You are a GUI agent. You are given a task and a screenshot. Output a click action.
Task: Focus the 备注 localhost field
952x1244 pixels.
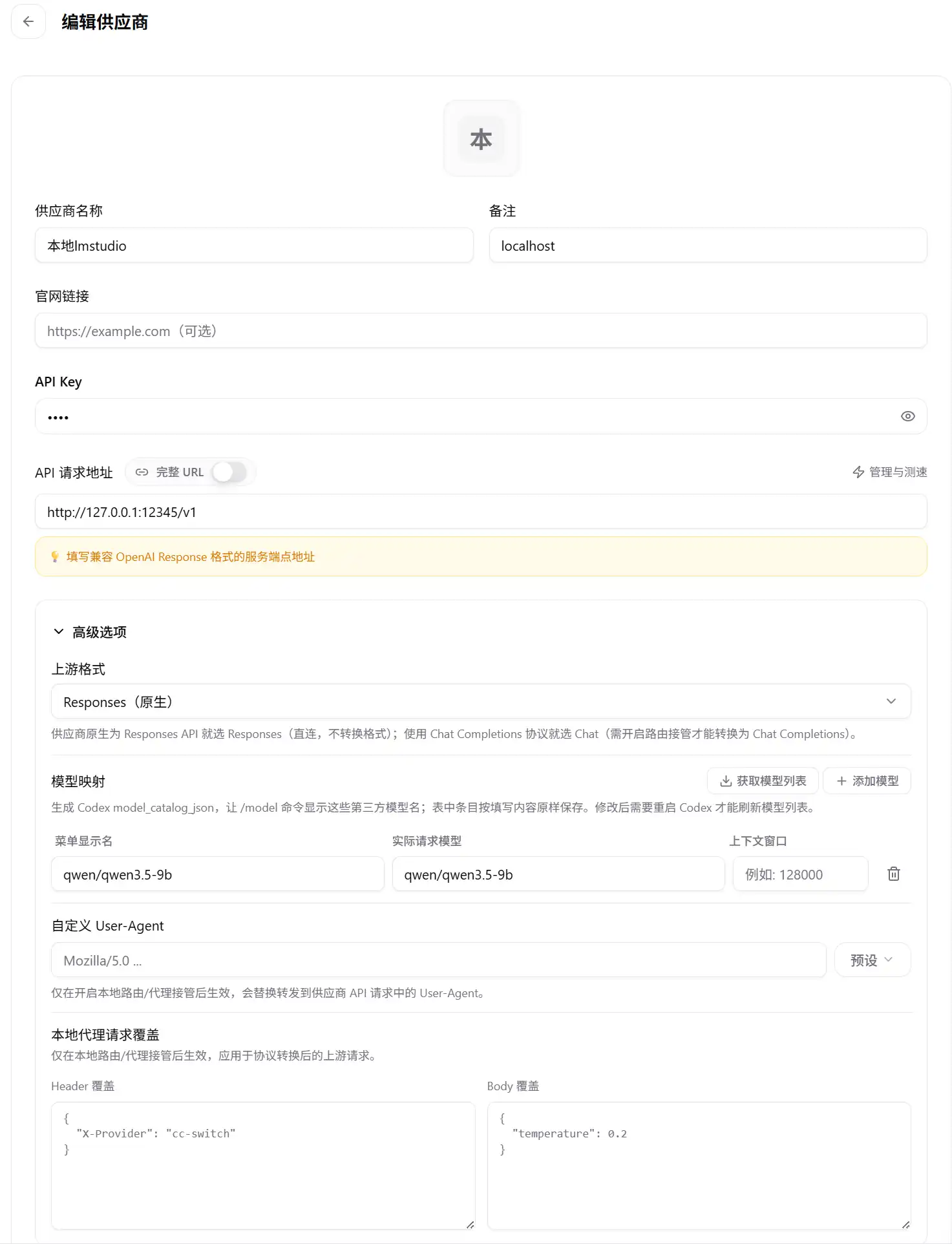pyautogui.click(x=708, y=246)
